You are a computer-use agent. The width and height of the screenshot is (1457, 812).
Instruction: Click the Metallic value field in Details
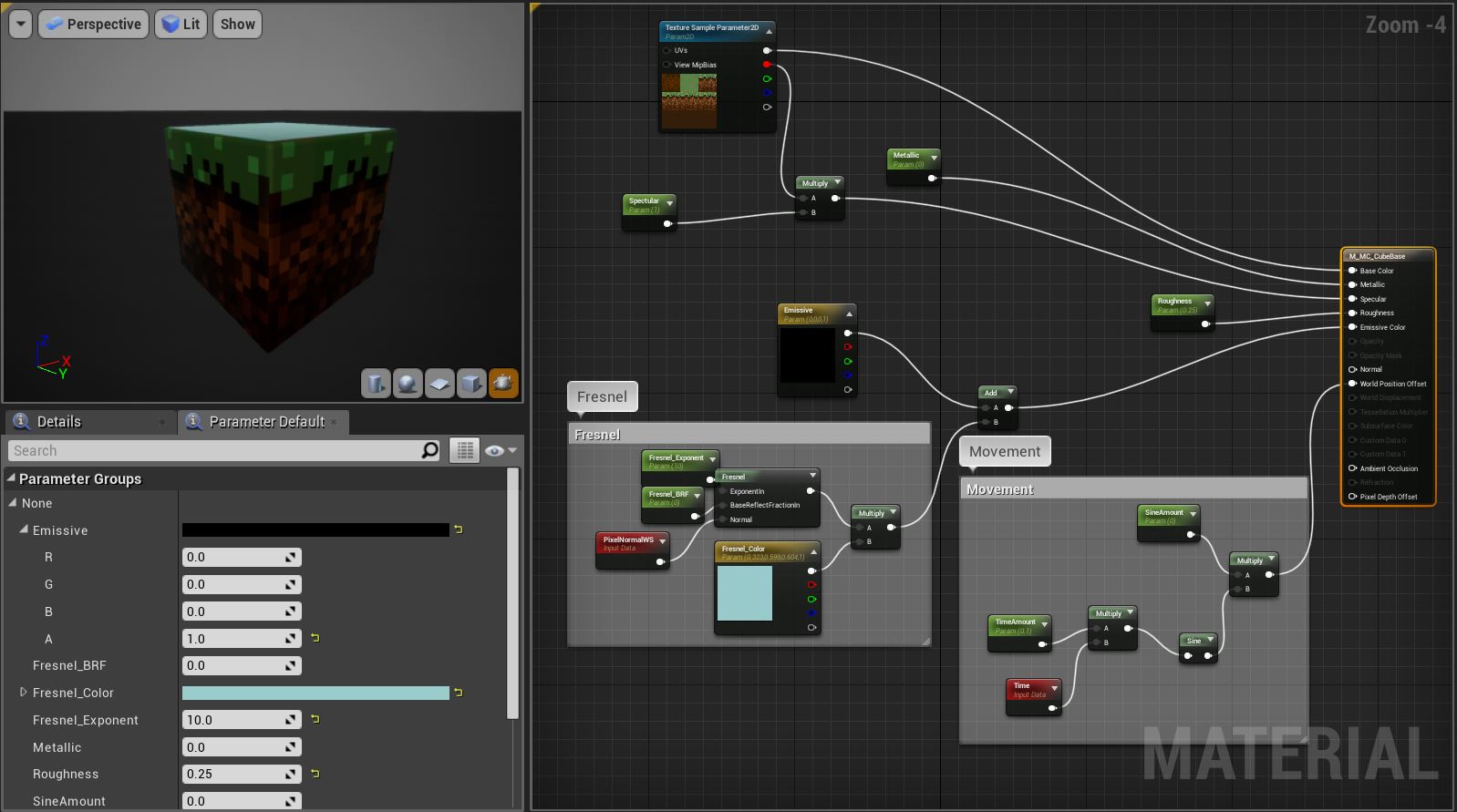pos(242,746)
